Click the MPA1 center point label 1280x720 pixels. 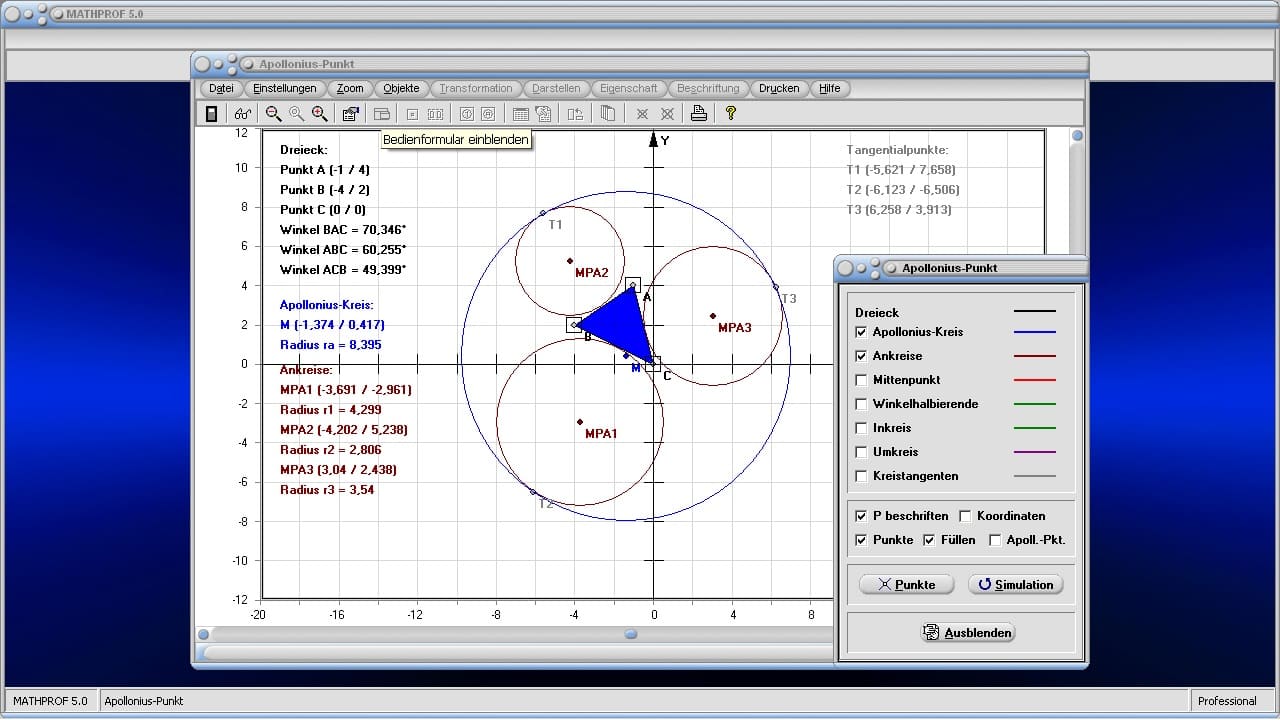[x=601, y=434]
